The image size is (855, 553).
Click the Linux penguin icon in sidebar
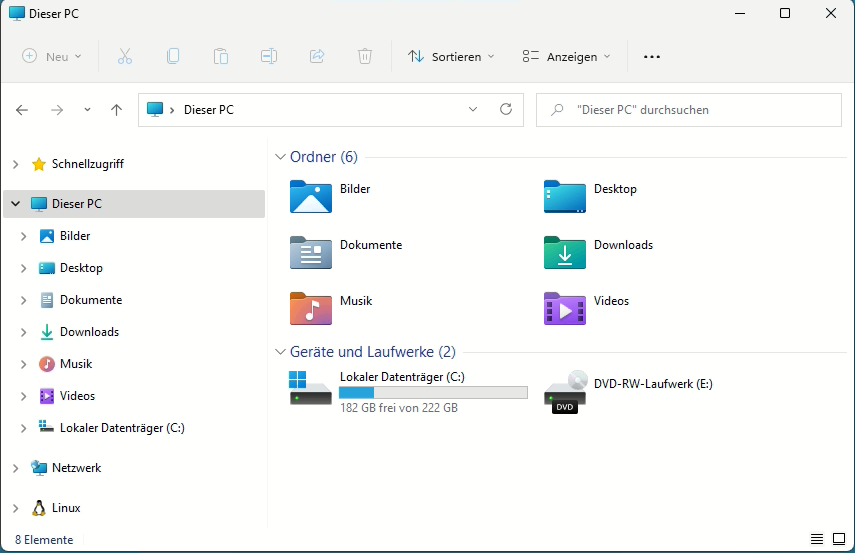coord(39,508)
